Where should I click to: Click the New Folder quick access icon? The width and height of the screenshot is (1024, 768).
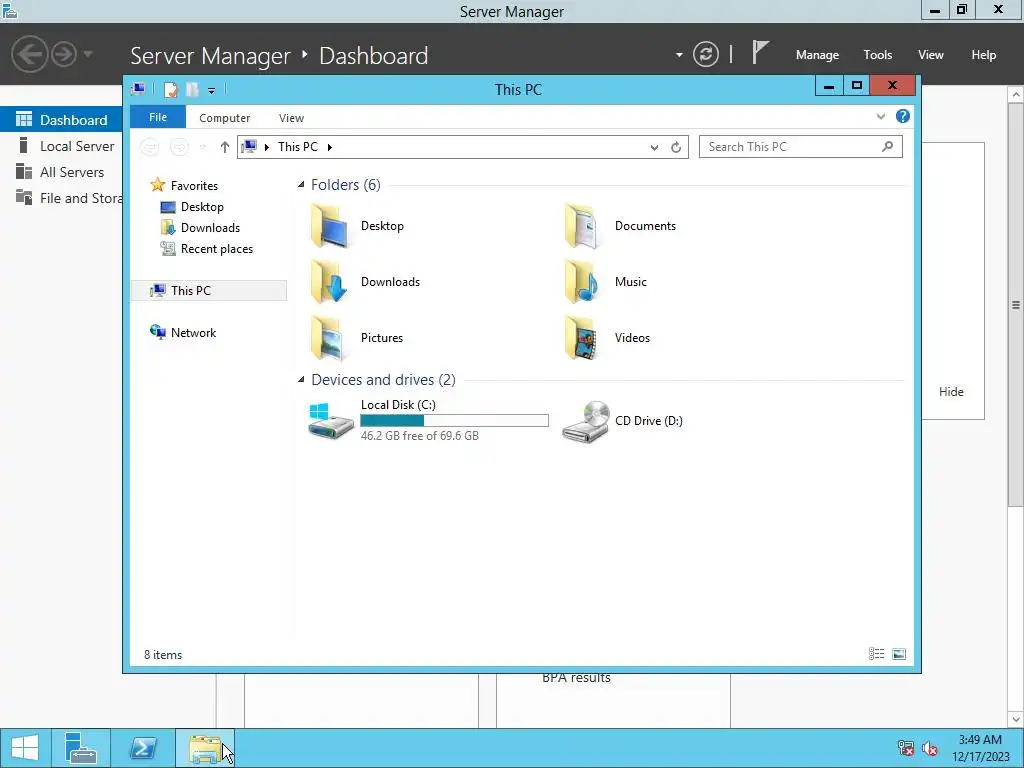pos(193,90)
